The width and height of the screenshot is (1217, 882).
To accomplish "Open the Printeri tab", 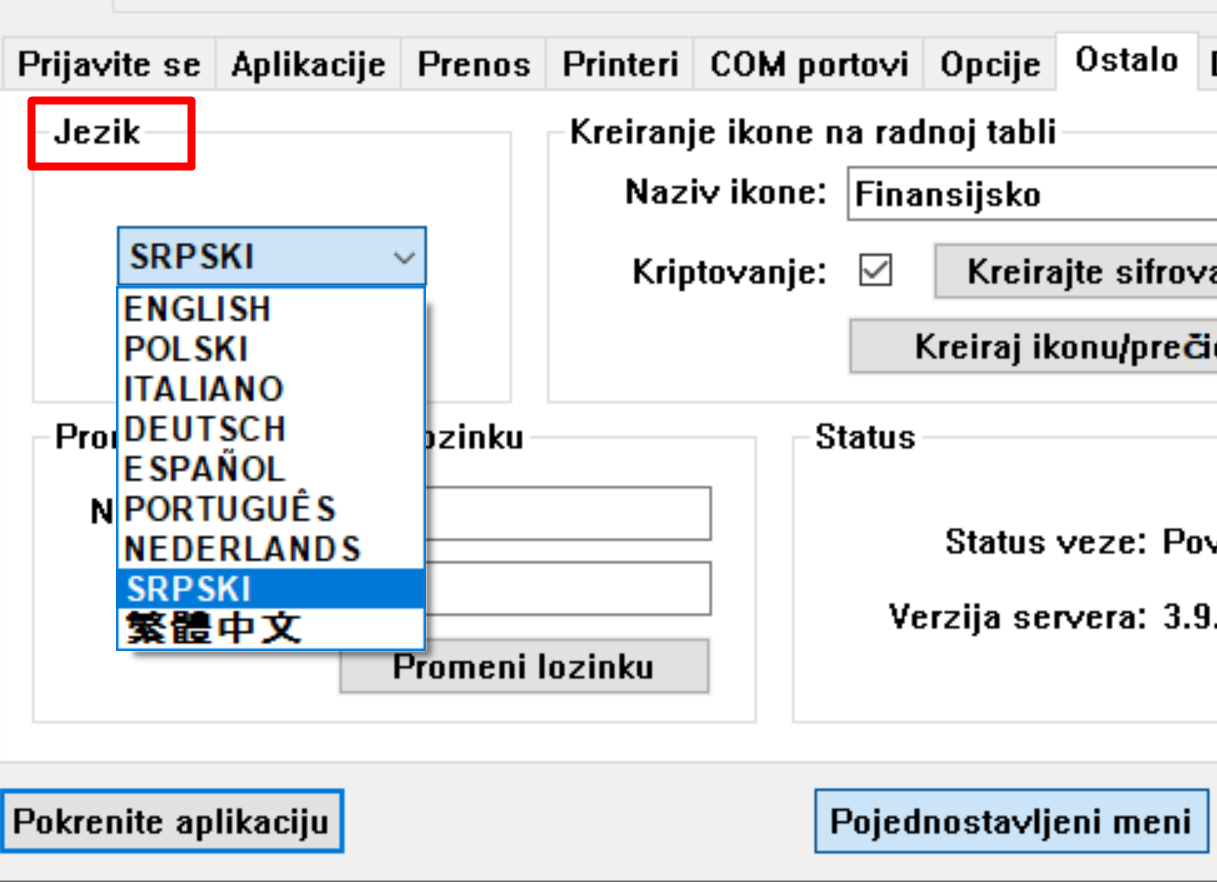I will coord(620,65).
